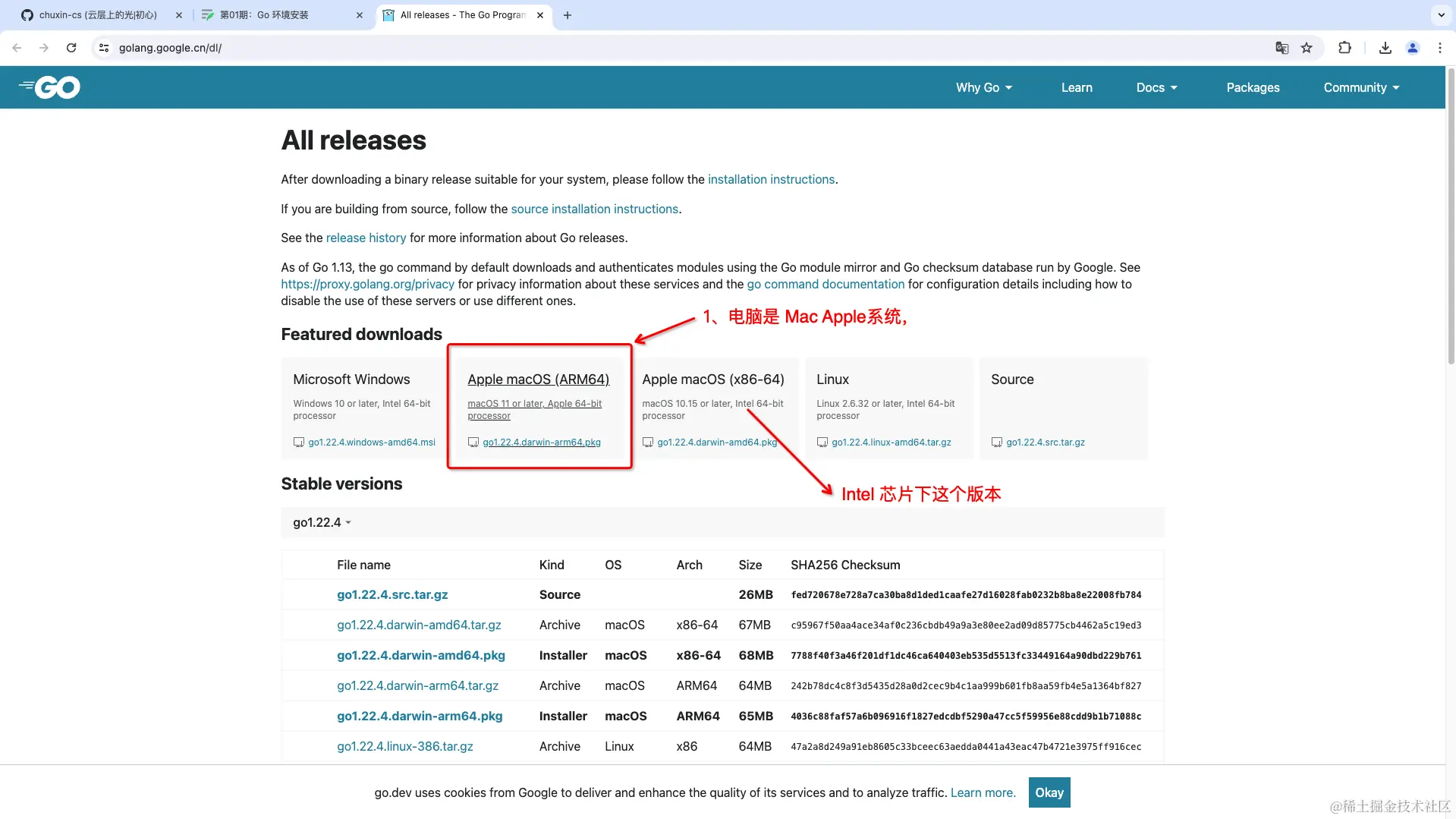Close the All releases tab
Viewport: 1456px width, 819px height.
540,15
